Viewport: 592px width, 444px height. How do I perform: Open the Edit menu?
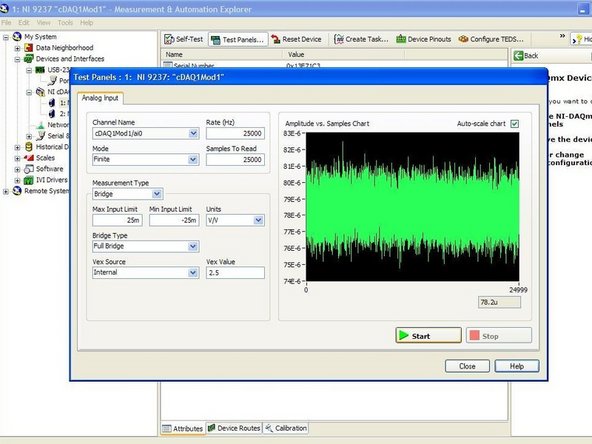tap(23, 23)
